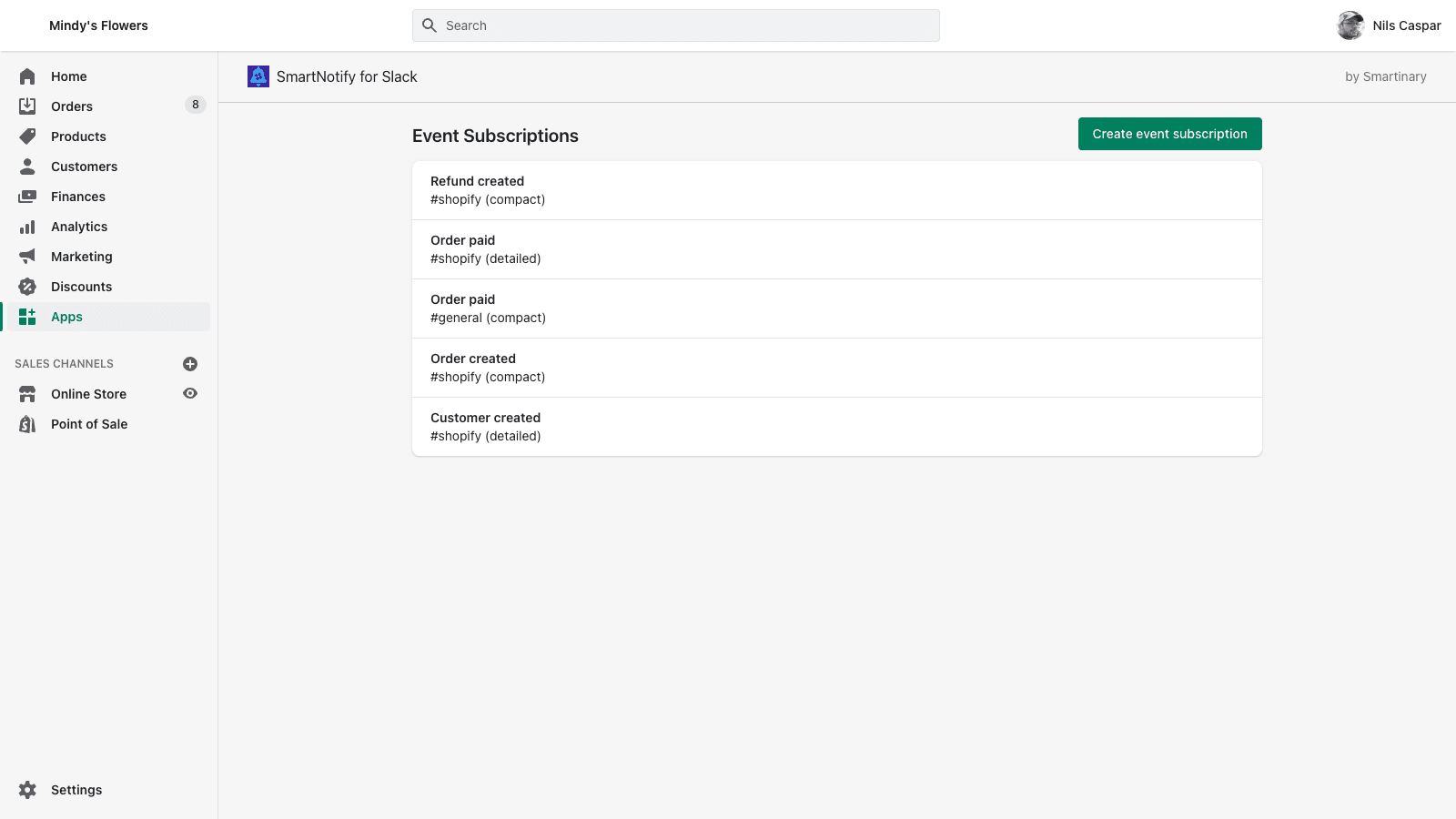This screenshot has height=819, width=1456.
Task: Open the Nils Caspar account avatar
Action: [1350, 25]
